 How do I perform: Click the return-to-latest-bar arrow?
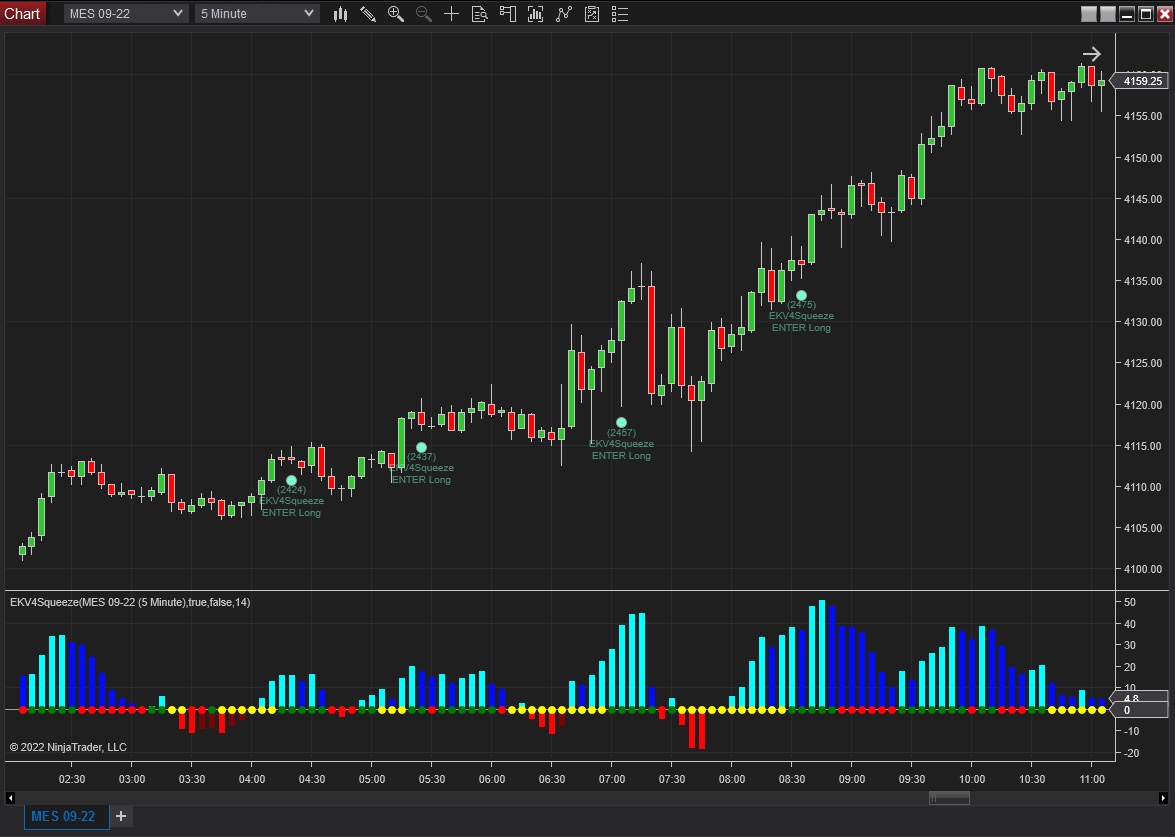(1092, 54)
